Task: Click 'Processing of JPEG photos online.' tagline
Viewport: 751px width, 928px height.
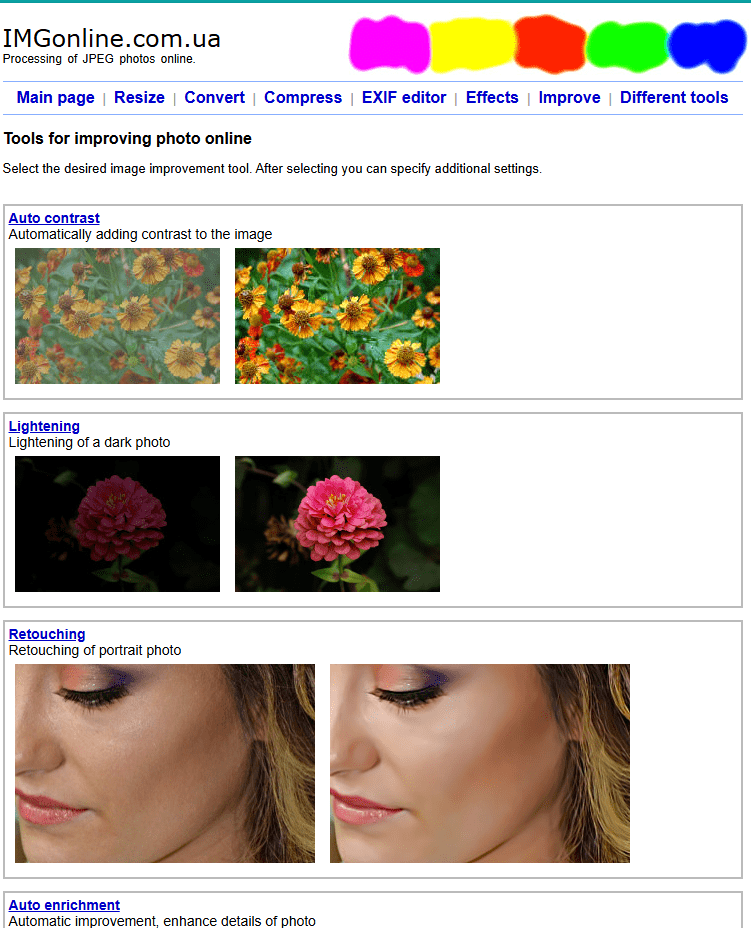Action: click(99, 59)
